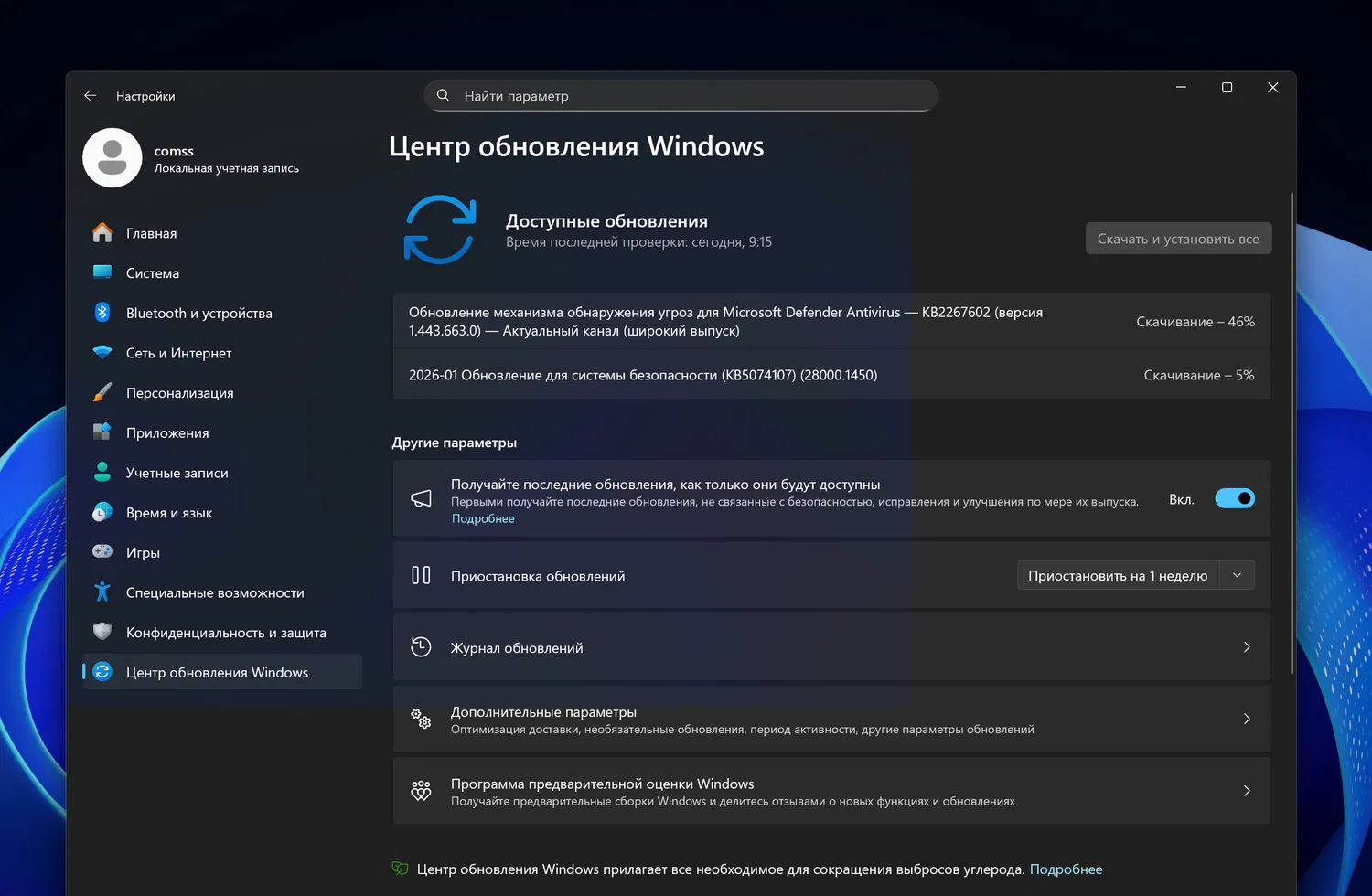Click the comss account name
The height and width of the screenshot is (896, 1372).
(174, 151)
